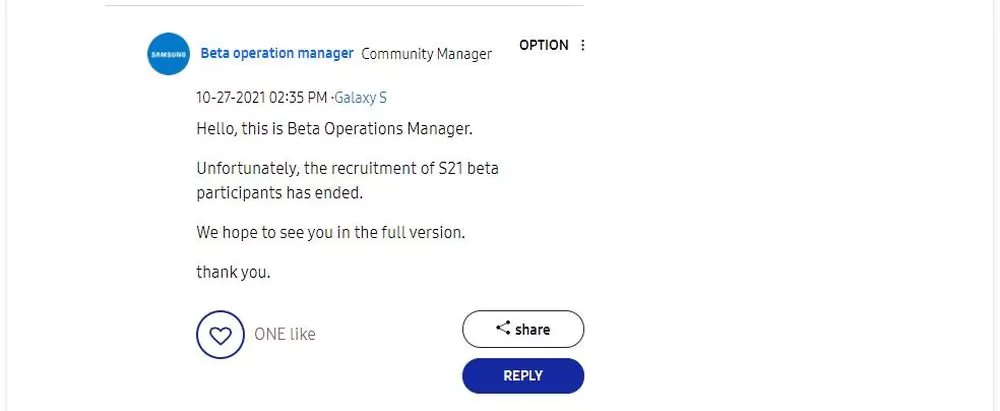Reply to the post with REPLY button
This screenshot has height=411, width=1000.
coord(523,376)
